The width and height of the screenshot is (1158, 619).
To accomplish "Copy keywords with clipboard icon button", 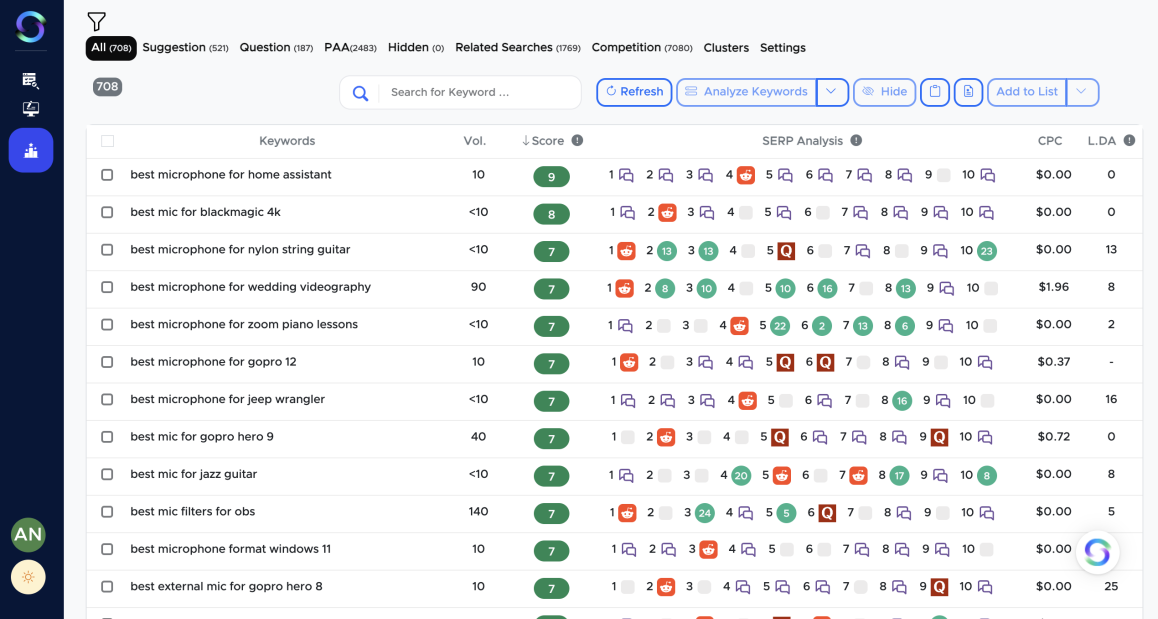I will [934, 92].
